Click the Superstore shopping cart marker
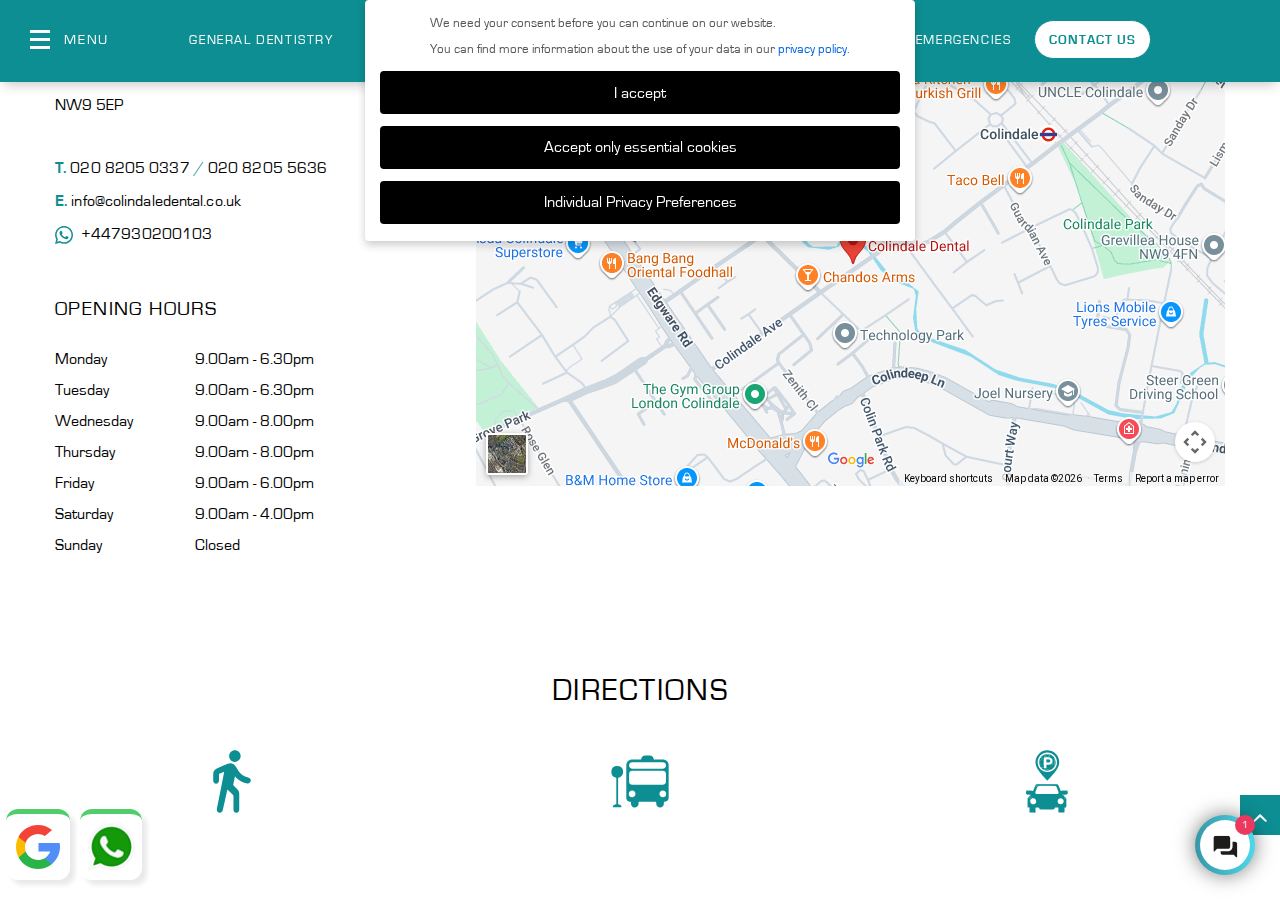Screen dimensions: 1280x900 coord(577,245)
